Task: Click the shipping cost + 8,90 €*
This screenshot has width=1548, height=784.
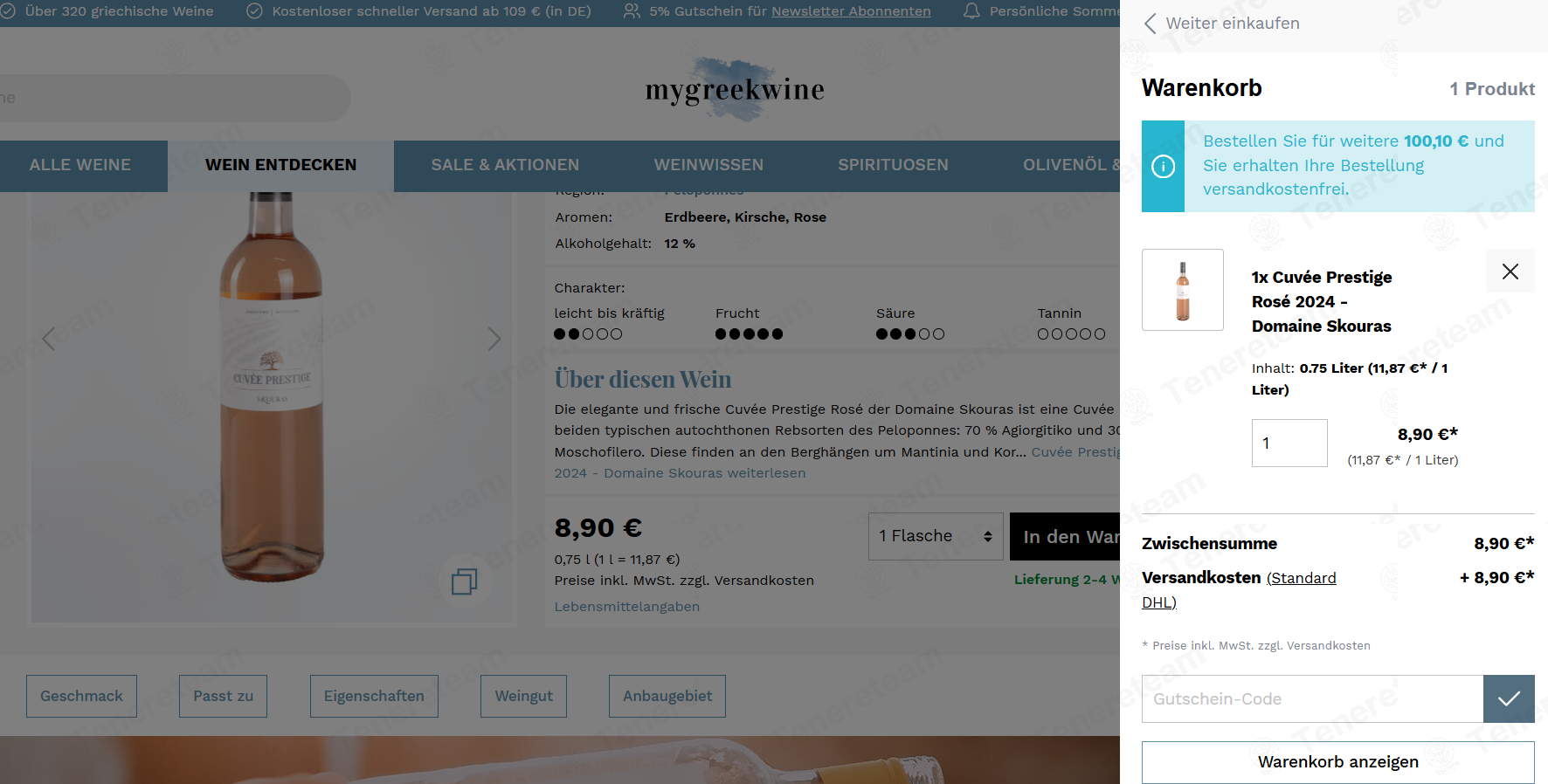Action: (x=1497, y=578)
